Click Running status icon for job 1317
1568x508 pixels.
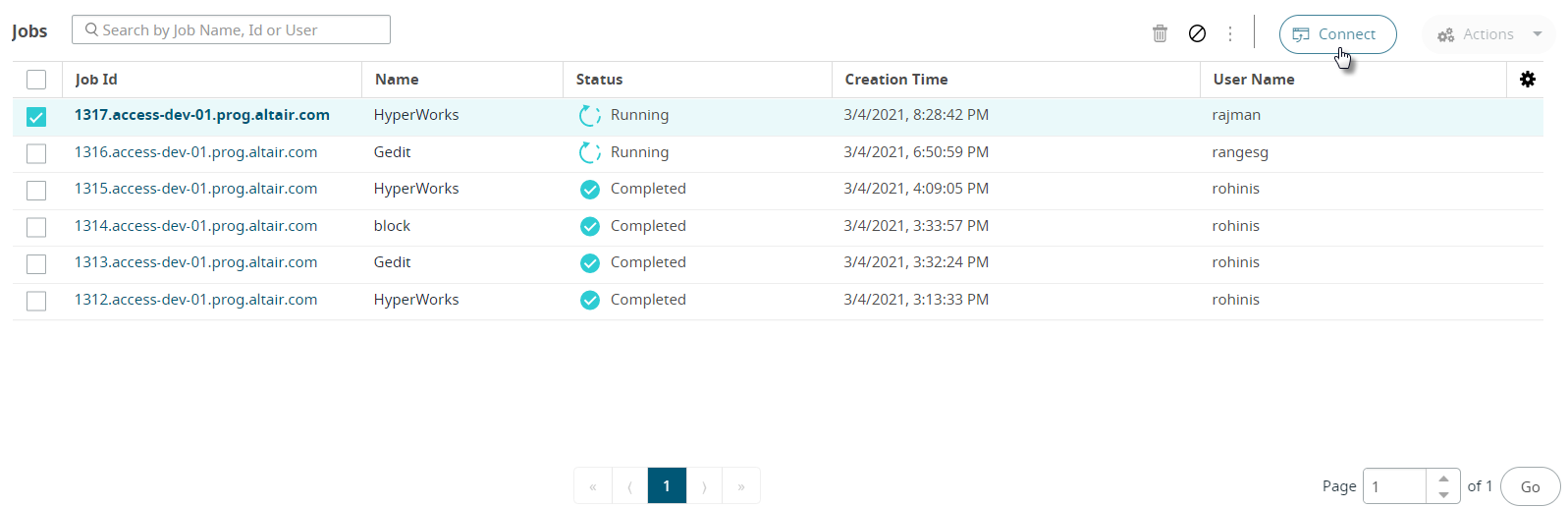[589, 116]
